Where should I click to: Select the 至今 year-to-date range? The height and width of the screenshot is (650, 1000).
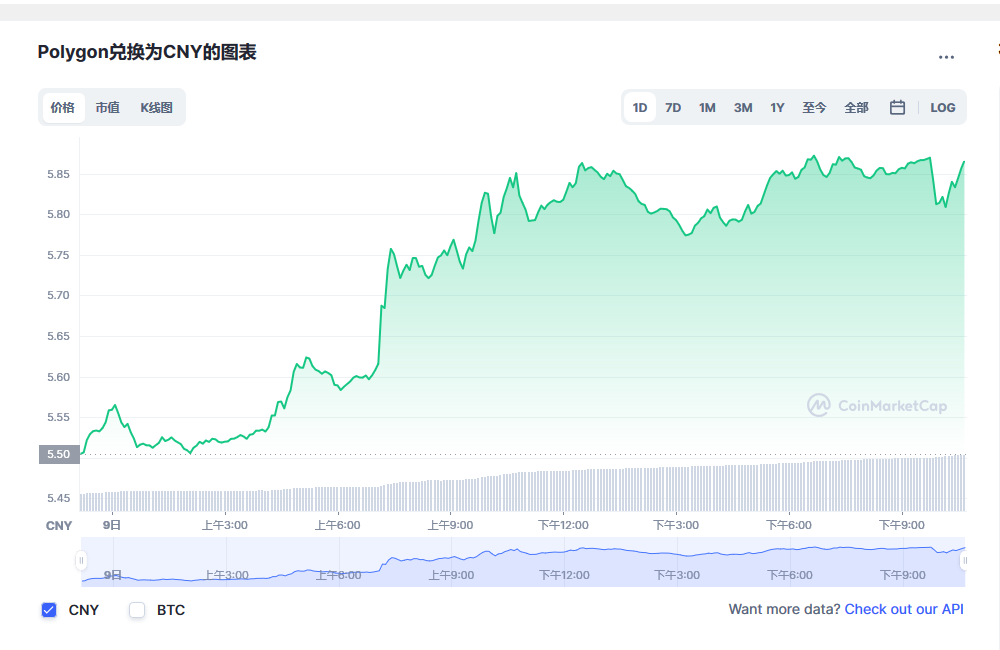[x=814, y=108]
